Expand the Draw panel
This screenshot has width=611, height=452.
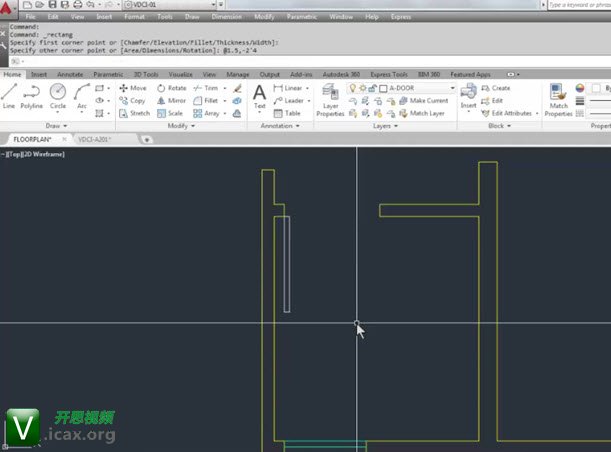click(x=56, y=126)
